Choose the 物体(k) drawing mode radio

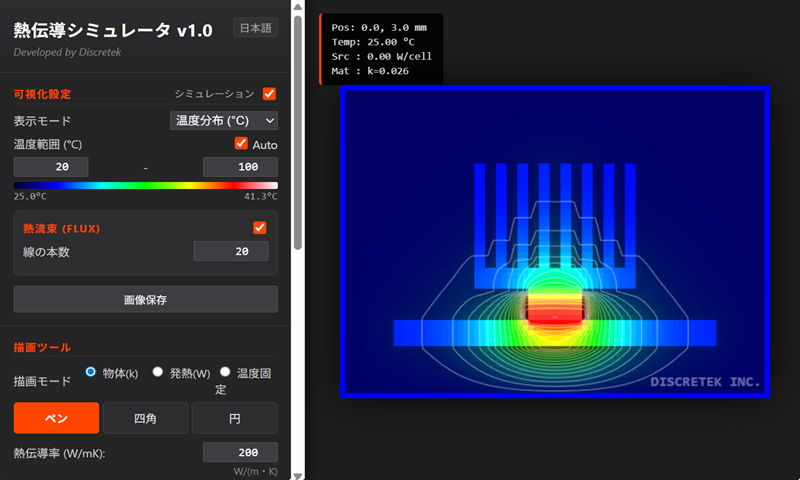click(91, 372)
